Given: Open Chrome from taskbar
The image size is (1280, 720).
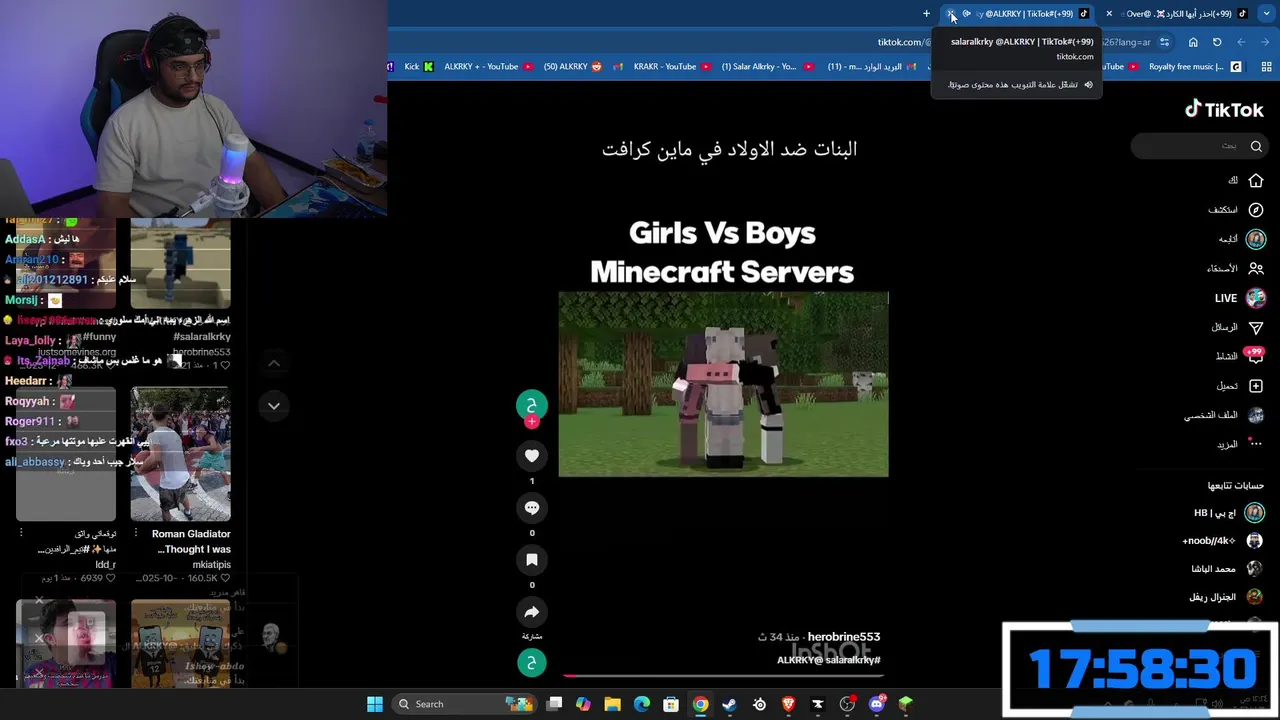Looking at the screenshot, I should pos(700,704).
